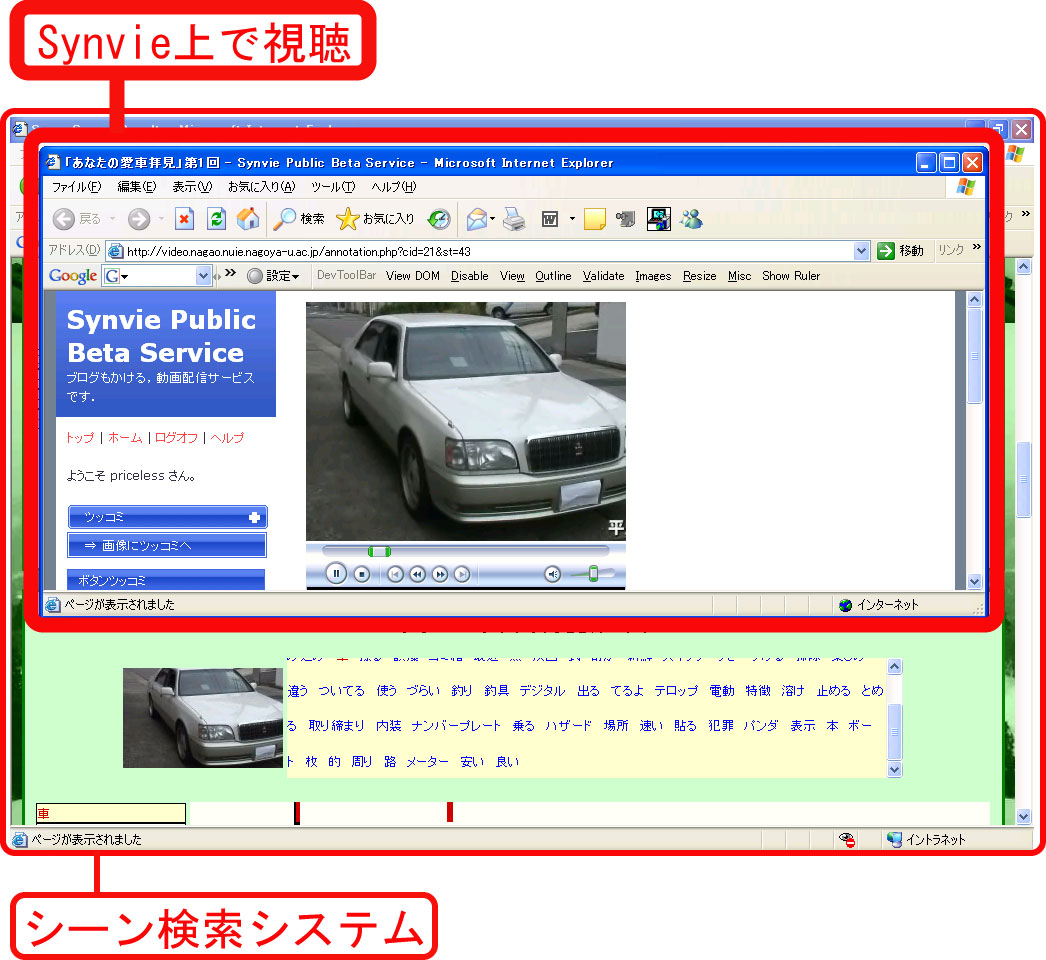1046x960 pixels.
Task: Click the player volume slider knob
Action: pos(593,574)
